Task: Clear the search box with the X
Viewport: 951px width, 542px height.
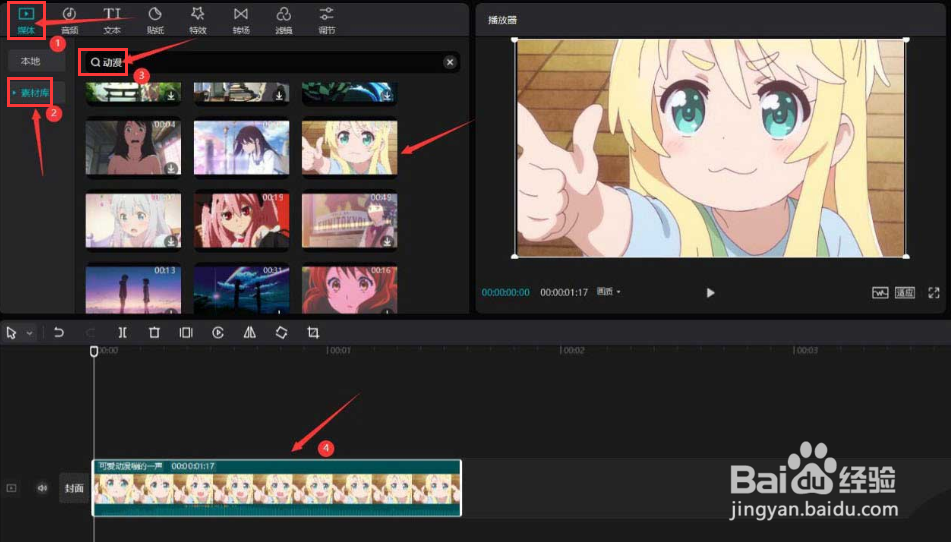Action: [x=449, y=62]
